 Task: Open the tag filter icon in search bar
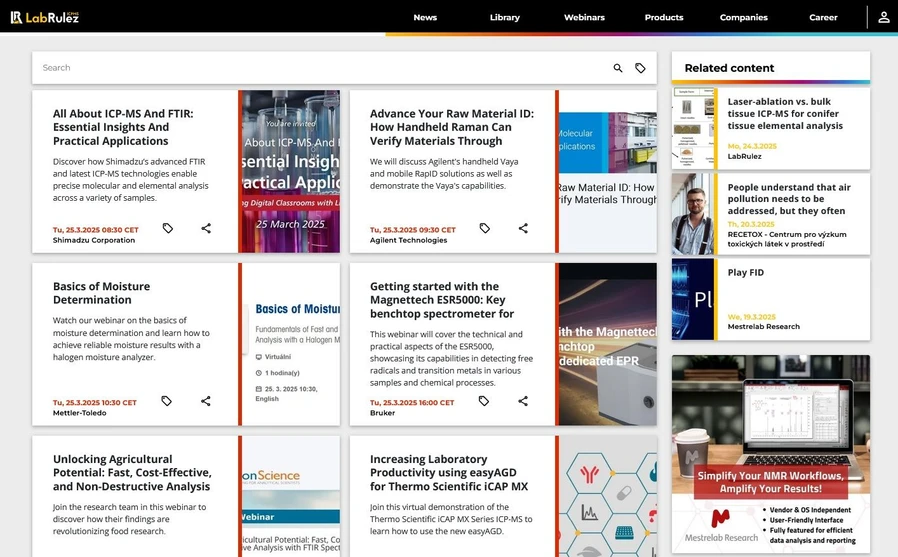click(x=640, y=68)
